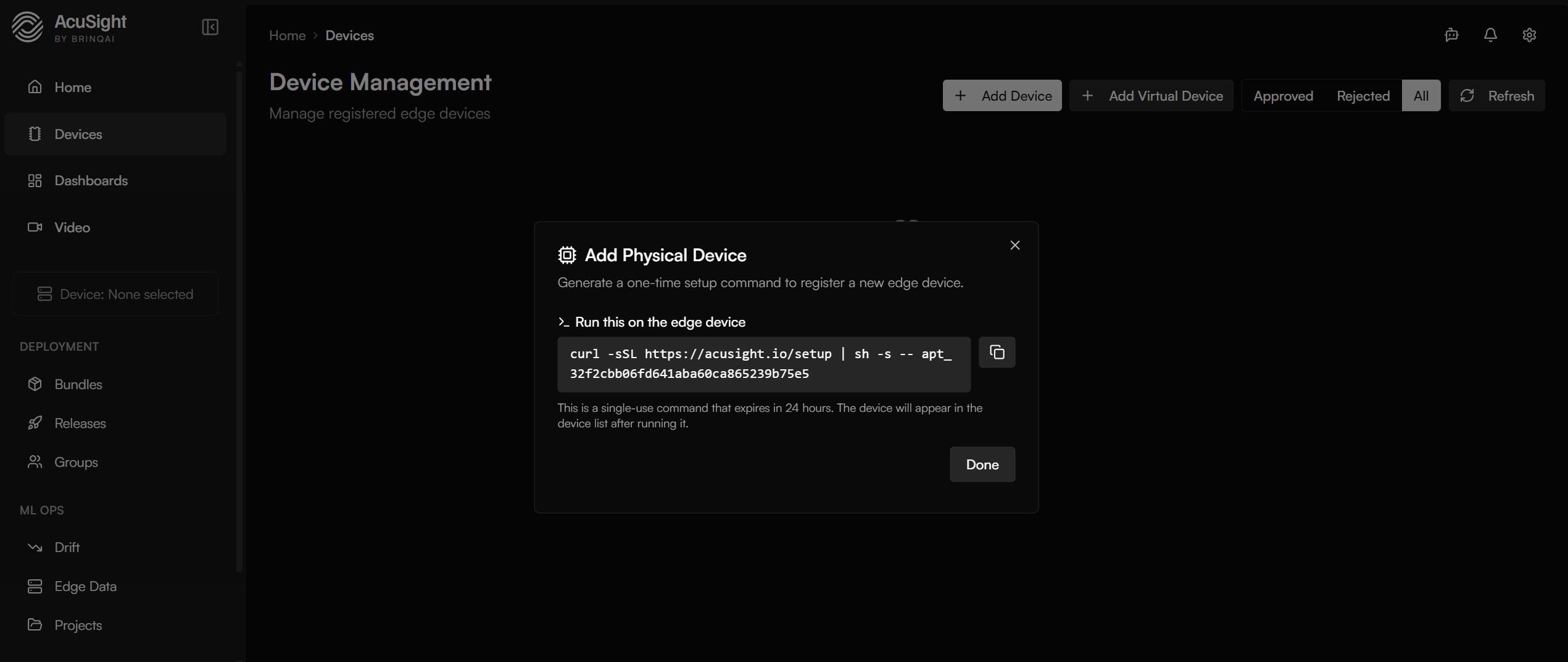1568x662 pixels.
Task: Click the Add Device button
Action: coord(1002,96)
